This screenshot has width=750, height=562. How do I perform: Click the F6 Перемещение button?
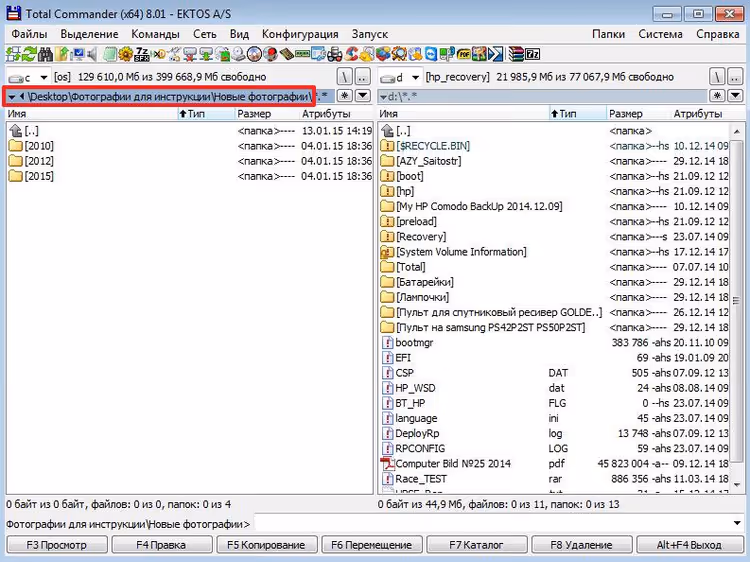click(371, 545)
